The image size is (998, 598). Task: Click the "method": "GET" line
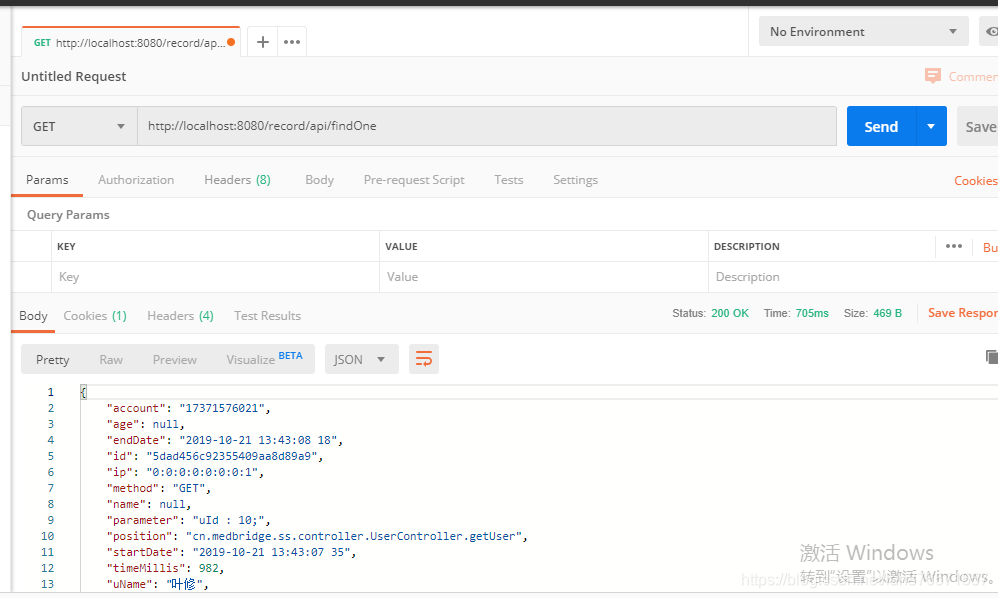point(158,488)
